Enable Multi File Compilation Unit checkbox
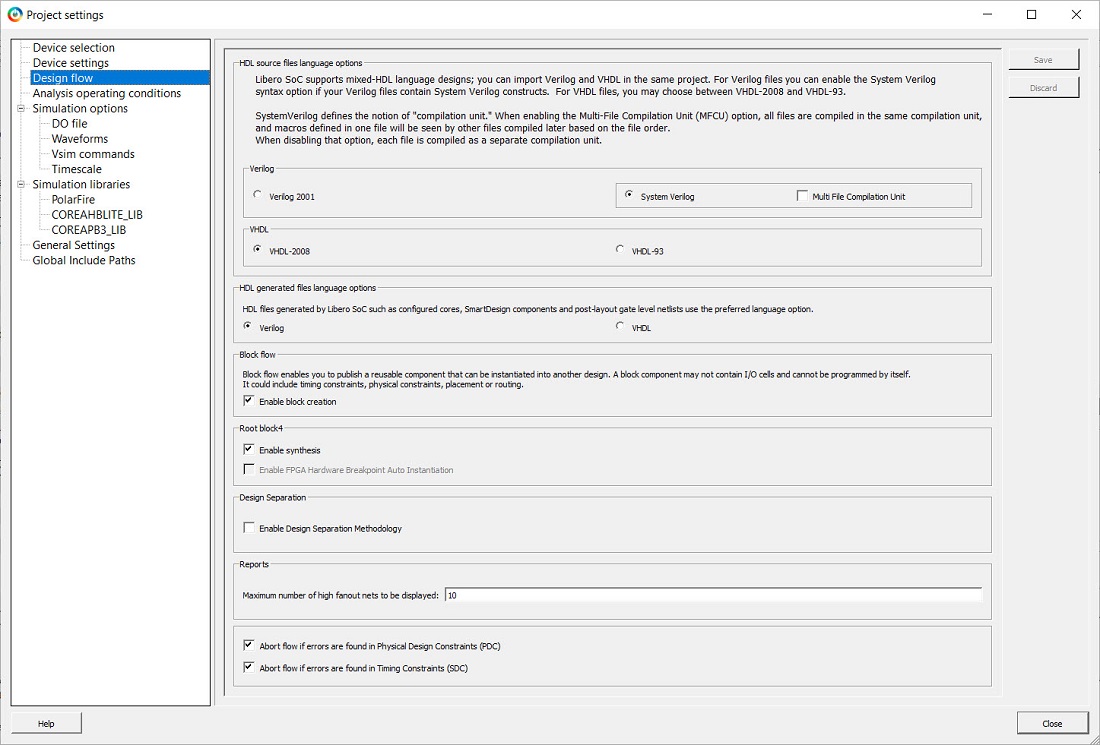The height and width of the screenshot is (745, 1100). pyautogui.click(x=802, y=196)
